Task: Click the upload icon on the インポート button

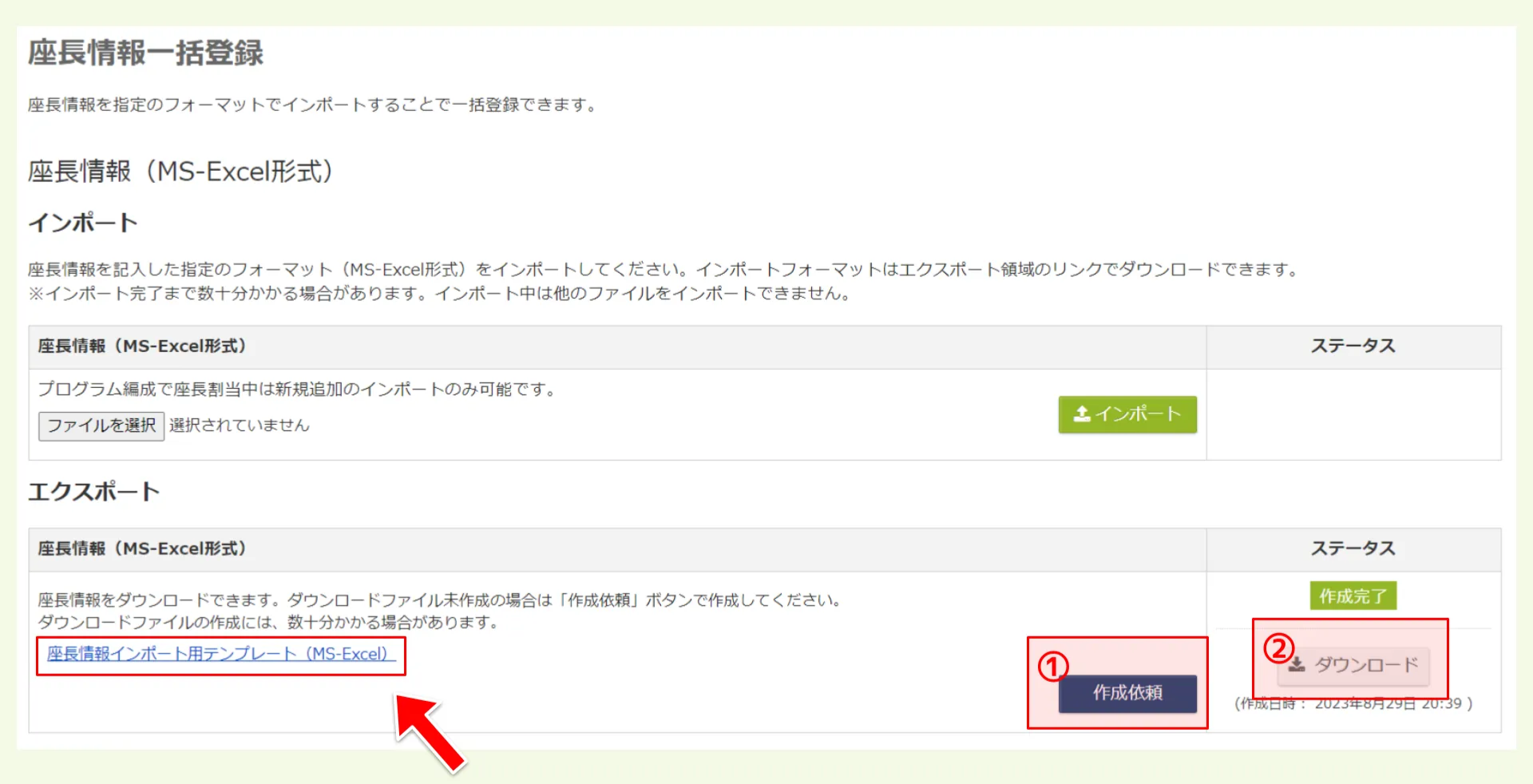Action: [x=1083, y=414]
